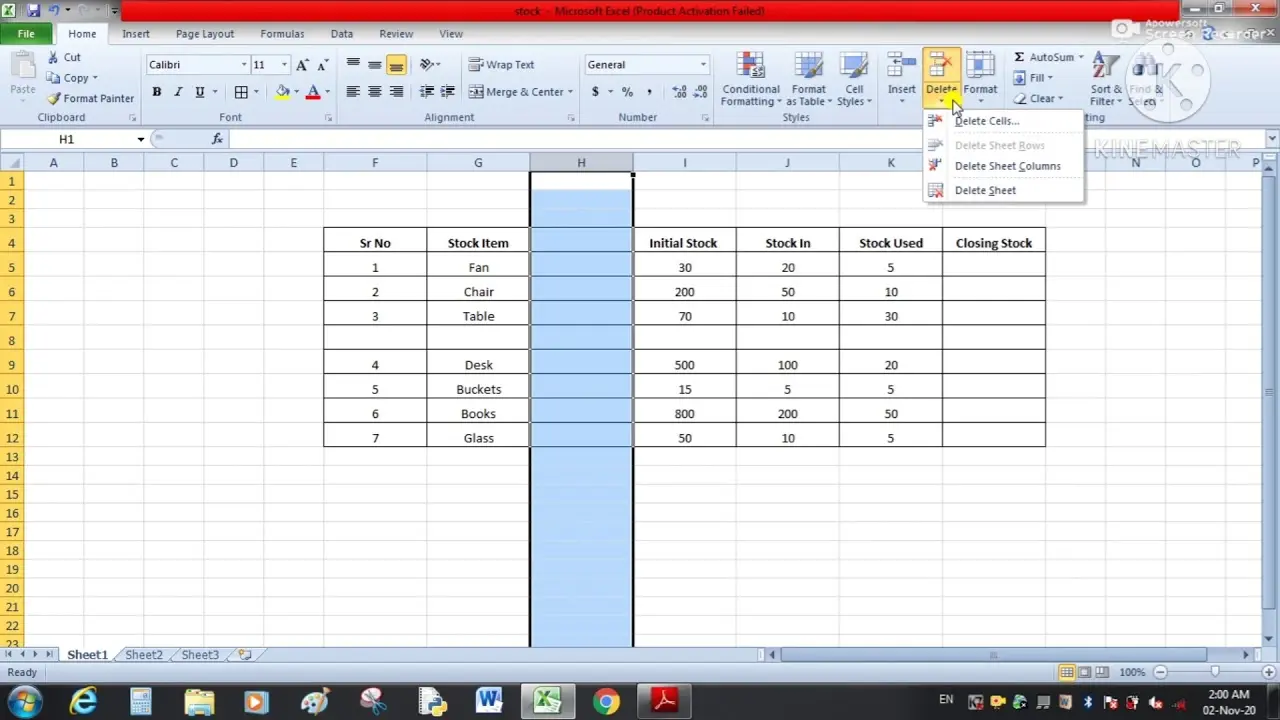Open Conditional Formatting
The image size is (1280, 720).
(x=751, y=80)
